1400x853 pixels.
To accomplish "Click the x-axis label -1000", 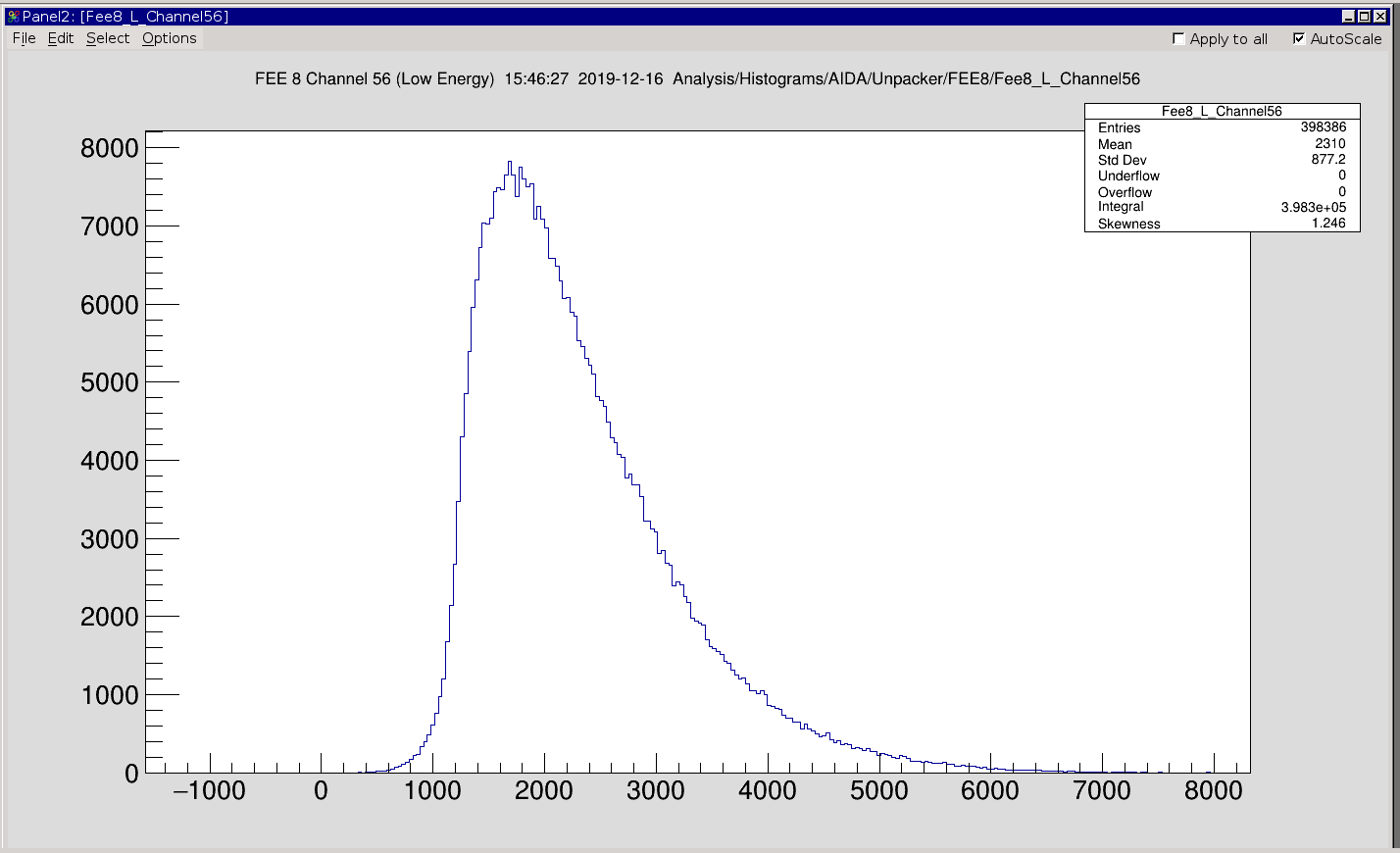I will point(209,790).
